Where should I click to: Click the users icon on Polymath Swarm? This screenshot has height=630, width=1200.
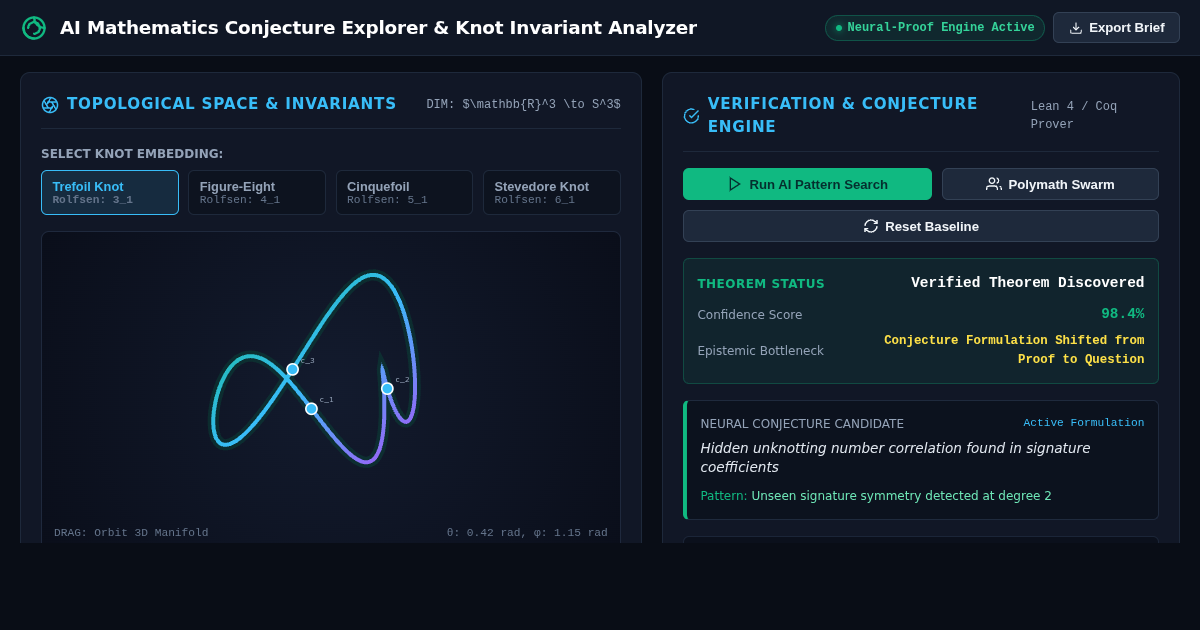coord(994,184)
